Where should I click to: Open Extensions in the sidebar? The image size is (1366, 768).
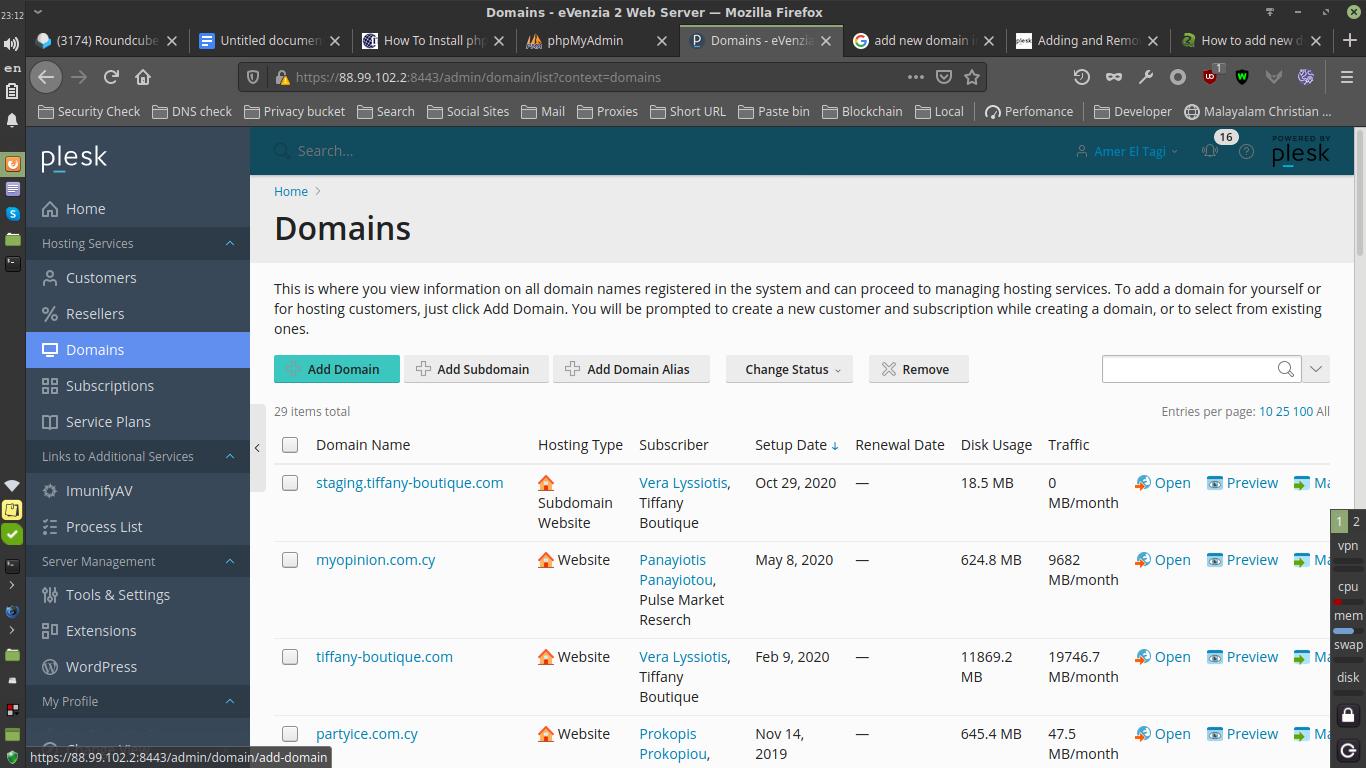coord(138,631)
